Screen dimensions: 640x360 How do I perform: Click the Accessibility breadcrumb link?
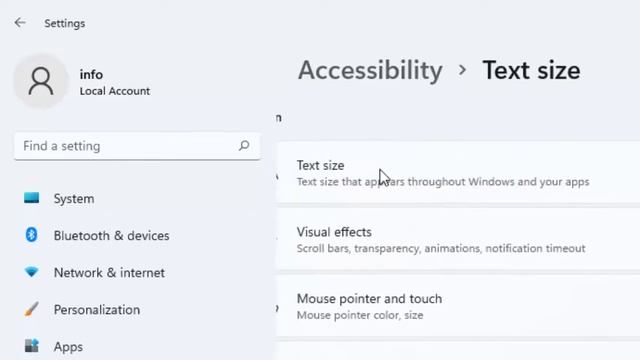370,71
